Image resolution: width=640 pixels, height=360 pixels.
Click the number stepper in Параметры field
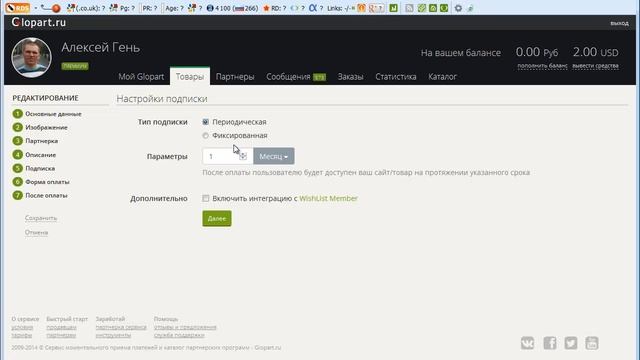[243, 156]
